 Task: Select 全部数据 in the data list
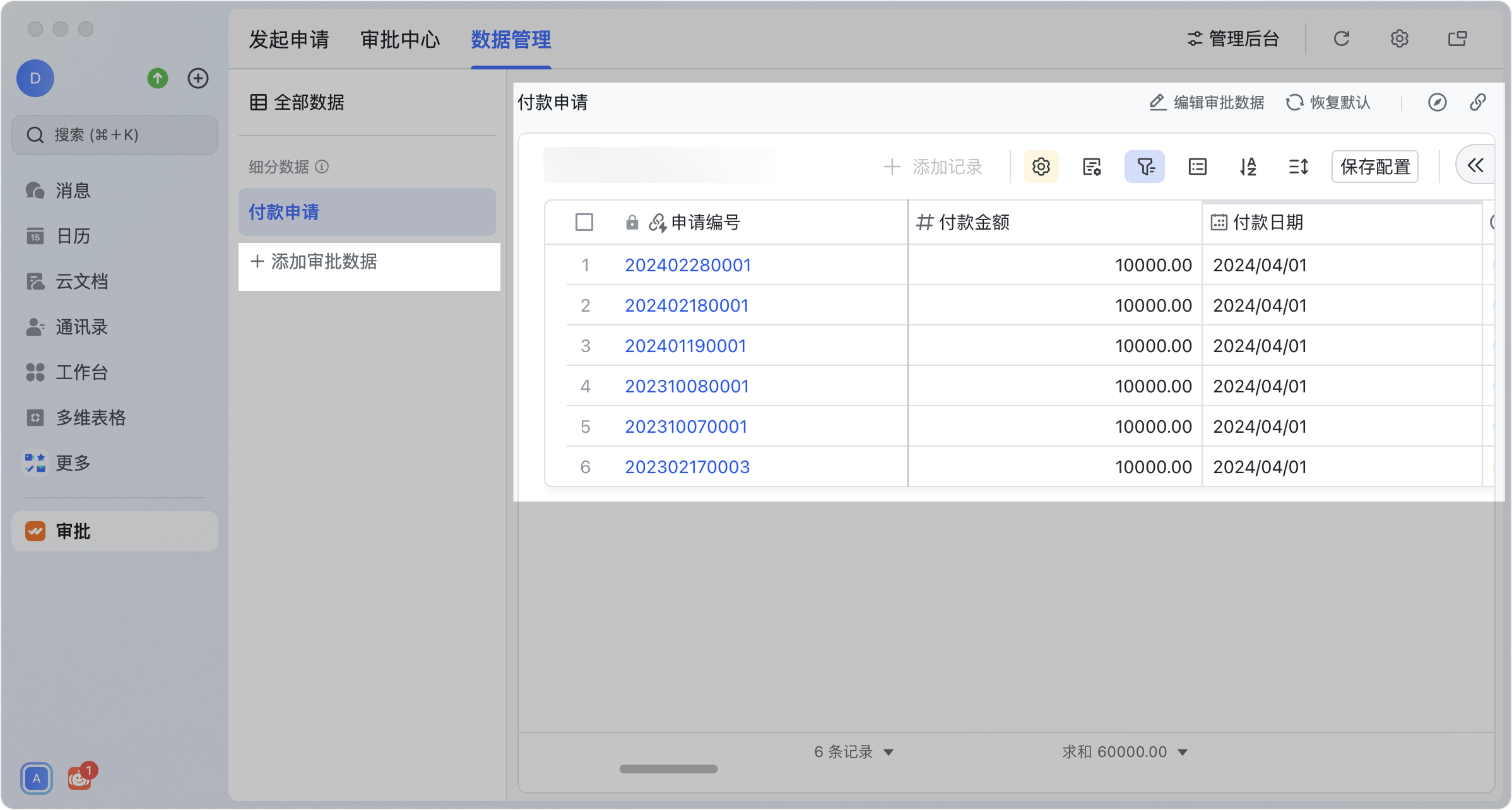[x=297, y=102]
